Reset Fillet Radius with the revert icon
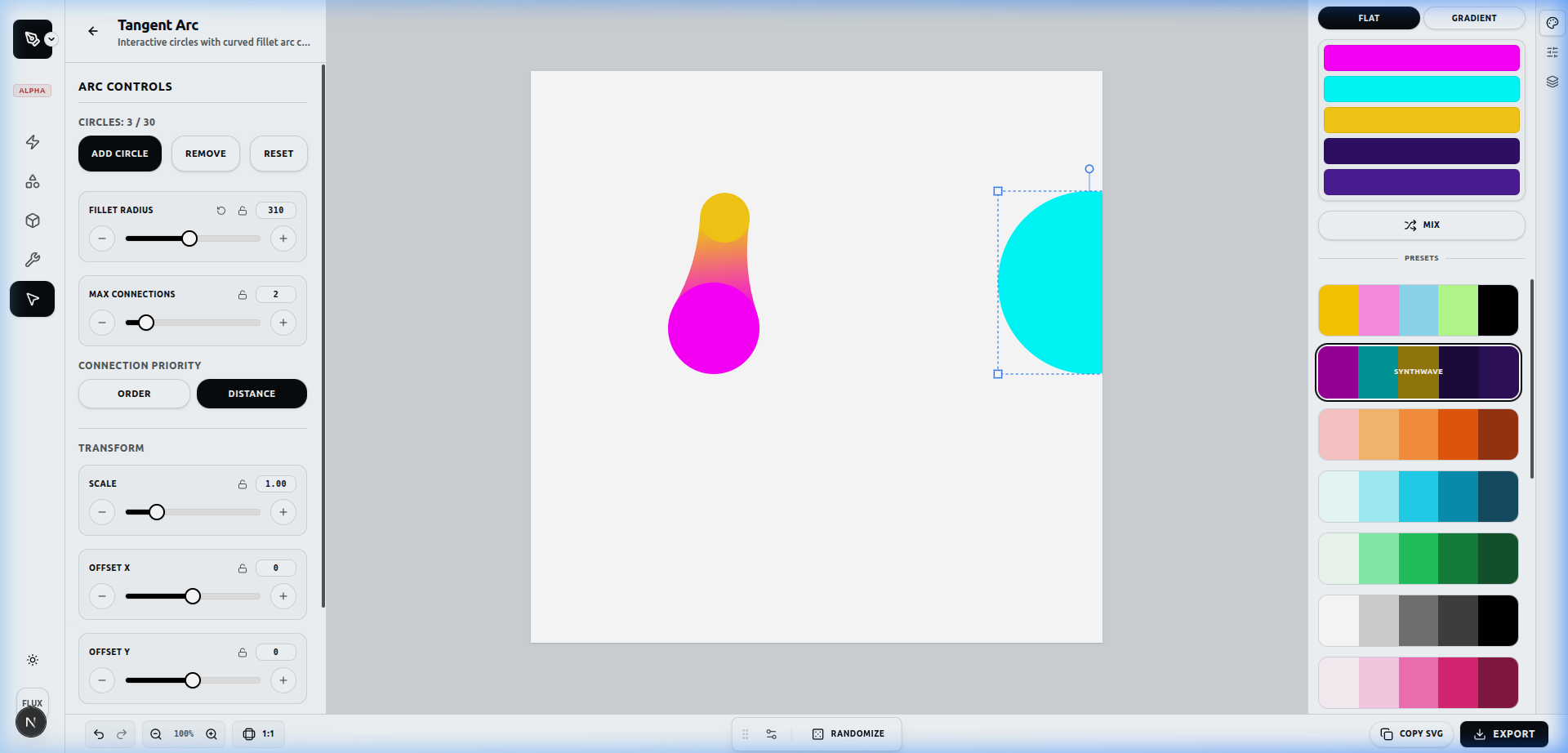Viewport: 1568px width, 753px height. (x=221, y=211)
